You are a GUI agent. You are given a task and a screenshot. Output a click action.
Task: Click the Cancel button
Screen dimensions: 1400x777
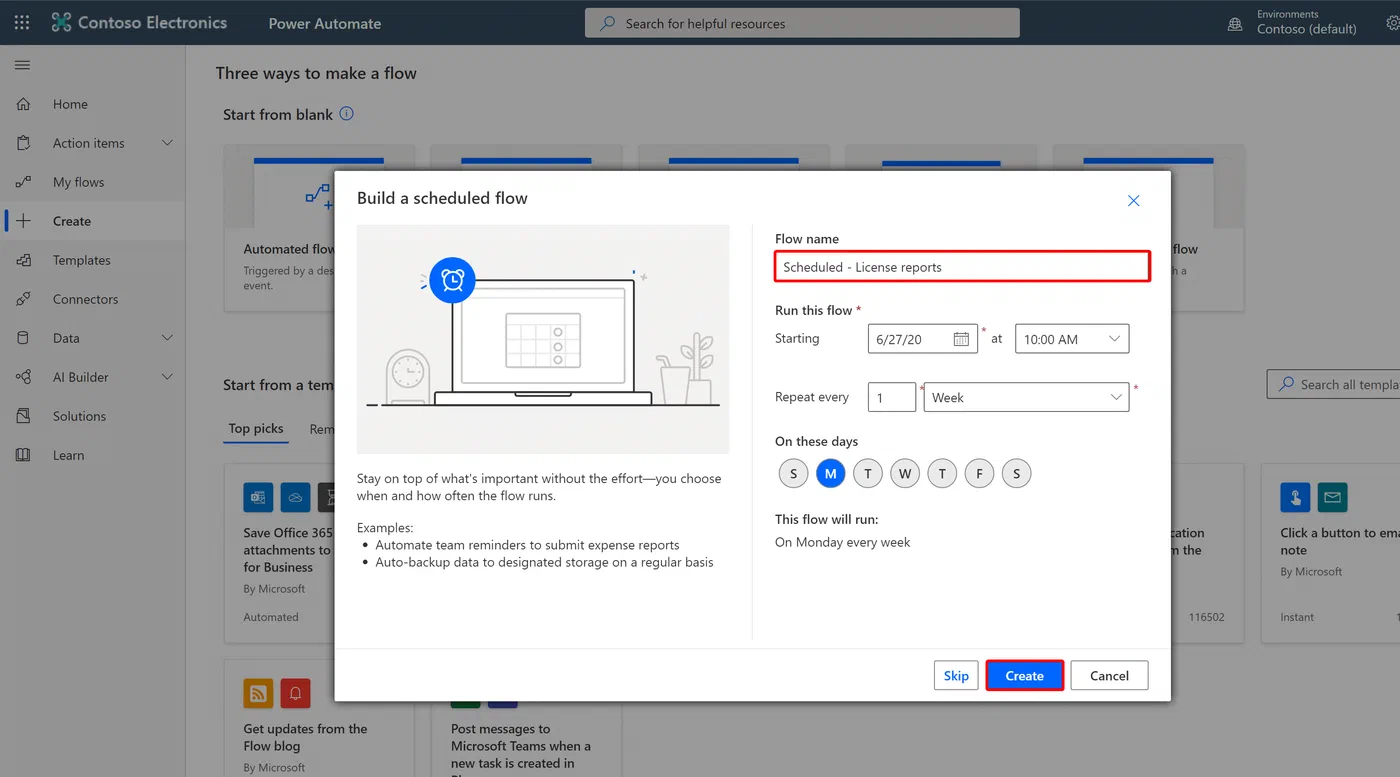(1109, 676)
